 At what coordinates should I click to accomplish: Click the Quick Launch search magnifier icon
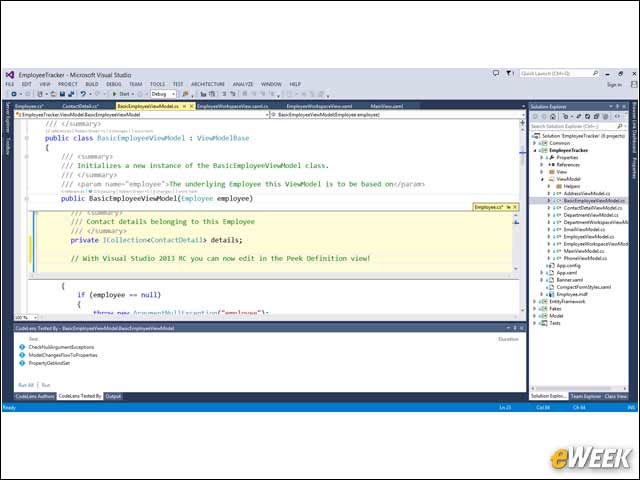[x=595, y=73]
